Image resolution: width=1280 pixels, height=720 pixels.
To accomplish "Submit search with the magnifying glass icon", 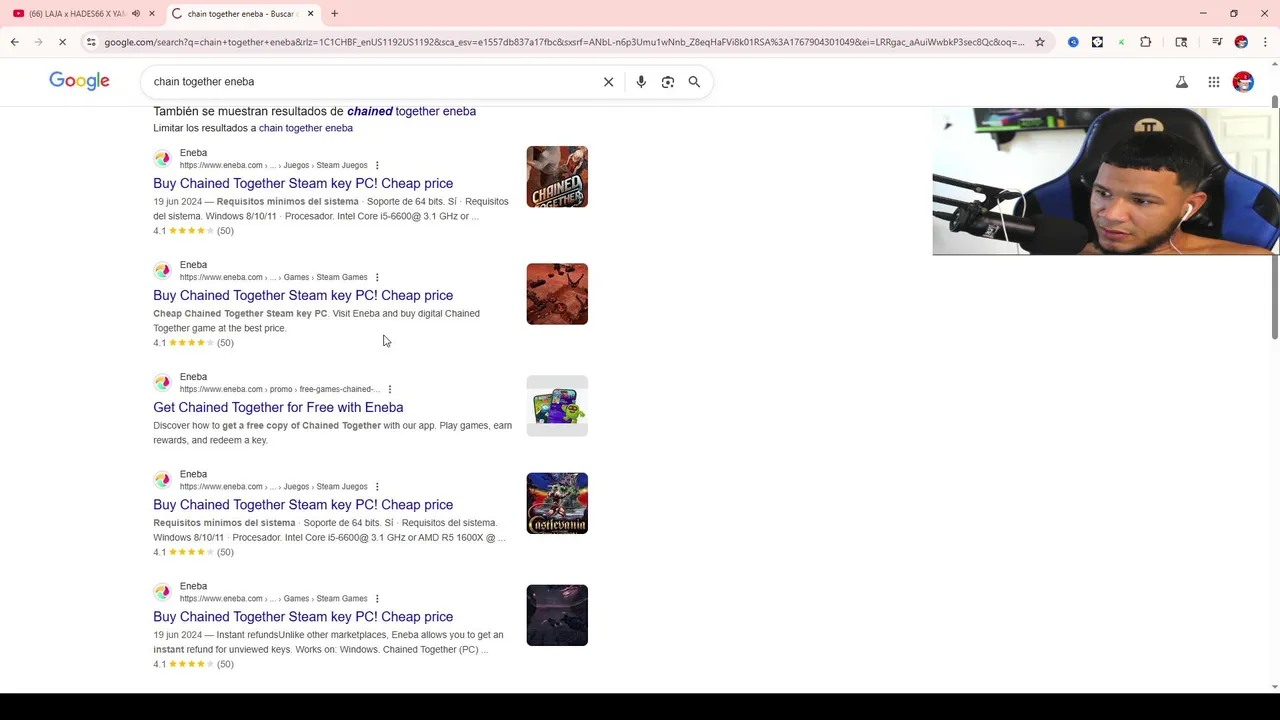I will [x=694, y=82].
